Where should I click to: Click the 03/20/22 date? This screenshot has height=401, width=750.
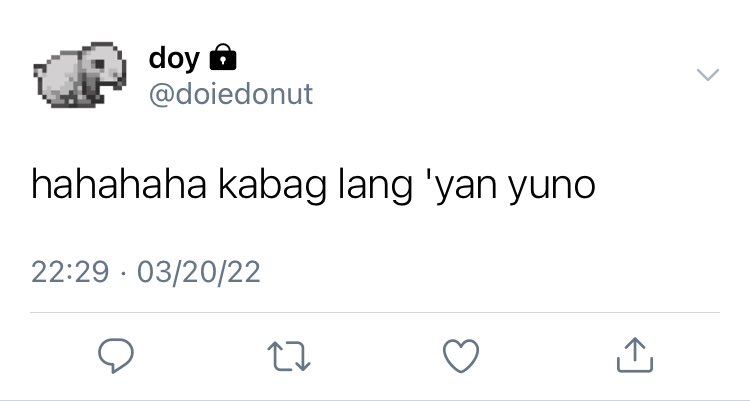(x=199, y=272)
